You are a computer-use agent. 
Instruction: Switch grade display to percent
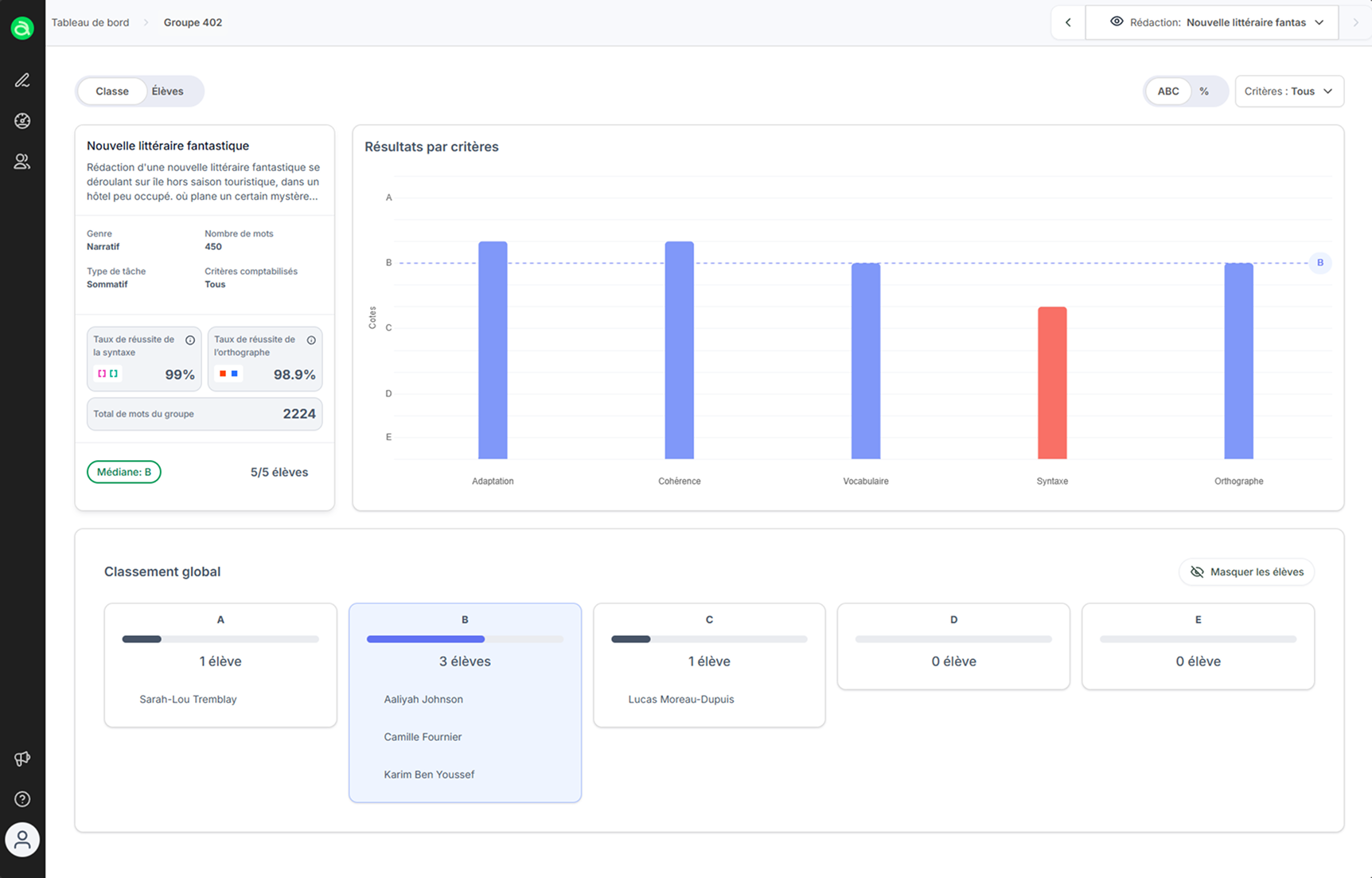tap(1204, 92)
